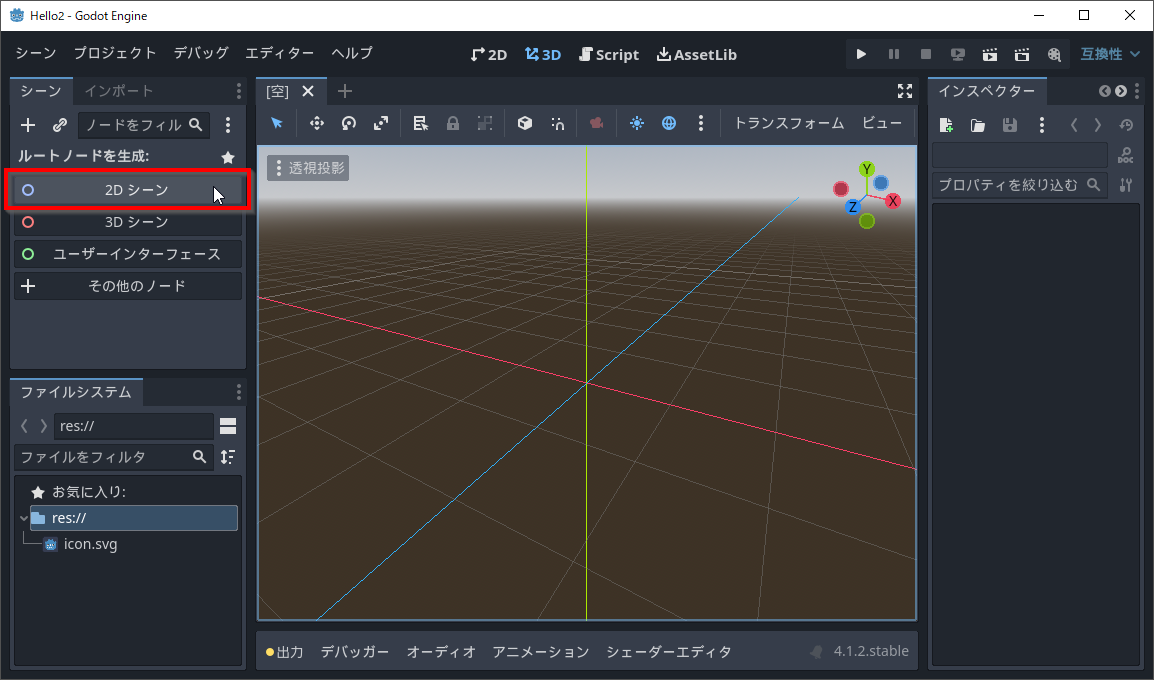The height and width of the screenshot is (680, 1154).
Task: Open the ヘルプ menu
Action: [352, 53]
